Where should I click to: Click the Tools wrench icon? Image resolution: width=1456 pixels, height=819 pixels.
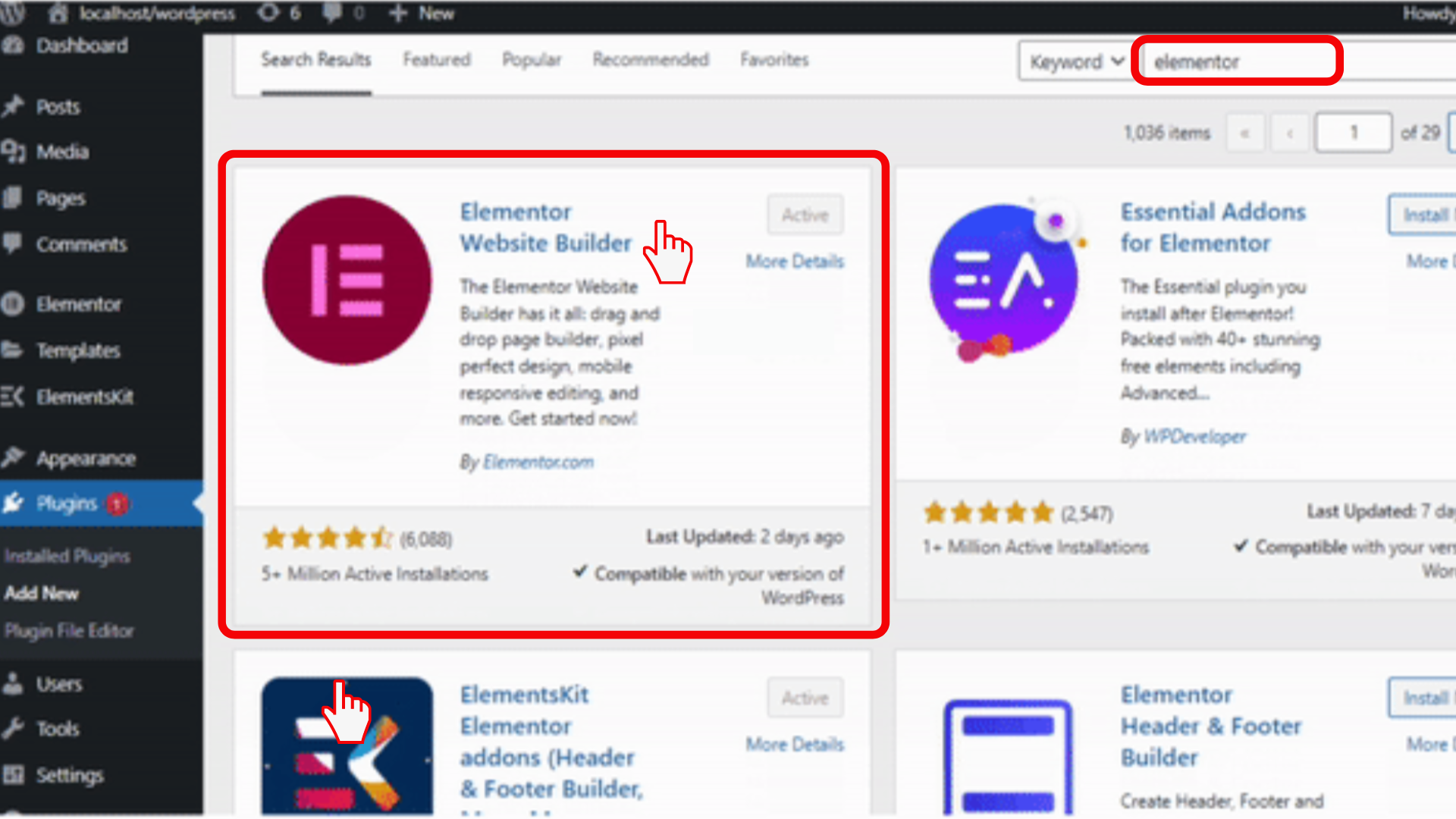click(x=13, y=729)
